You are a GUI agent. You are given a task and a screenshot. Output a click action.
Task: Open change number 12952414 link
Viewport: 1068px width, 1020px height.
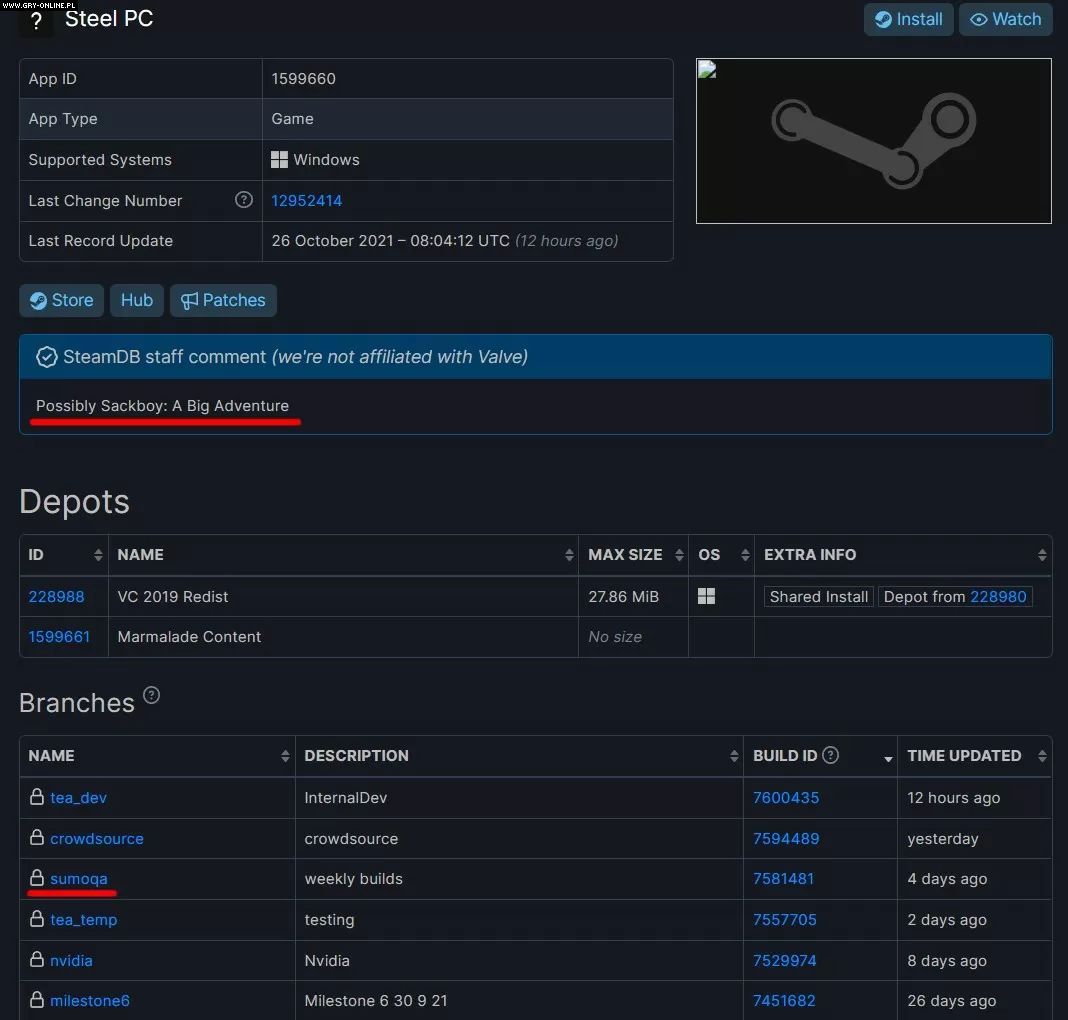(307, 200)
